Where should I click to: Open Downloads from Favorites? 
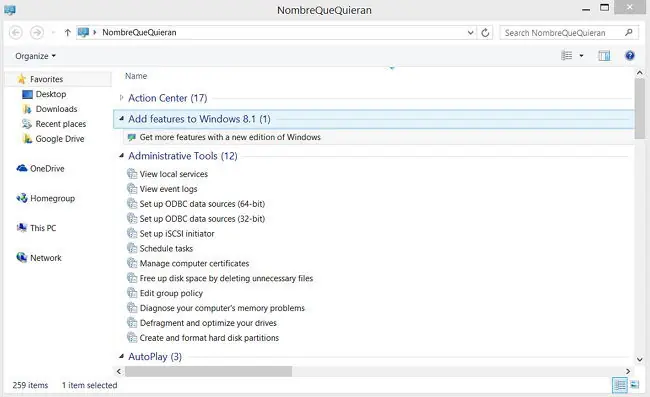pos(56,109)
